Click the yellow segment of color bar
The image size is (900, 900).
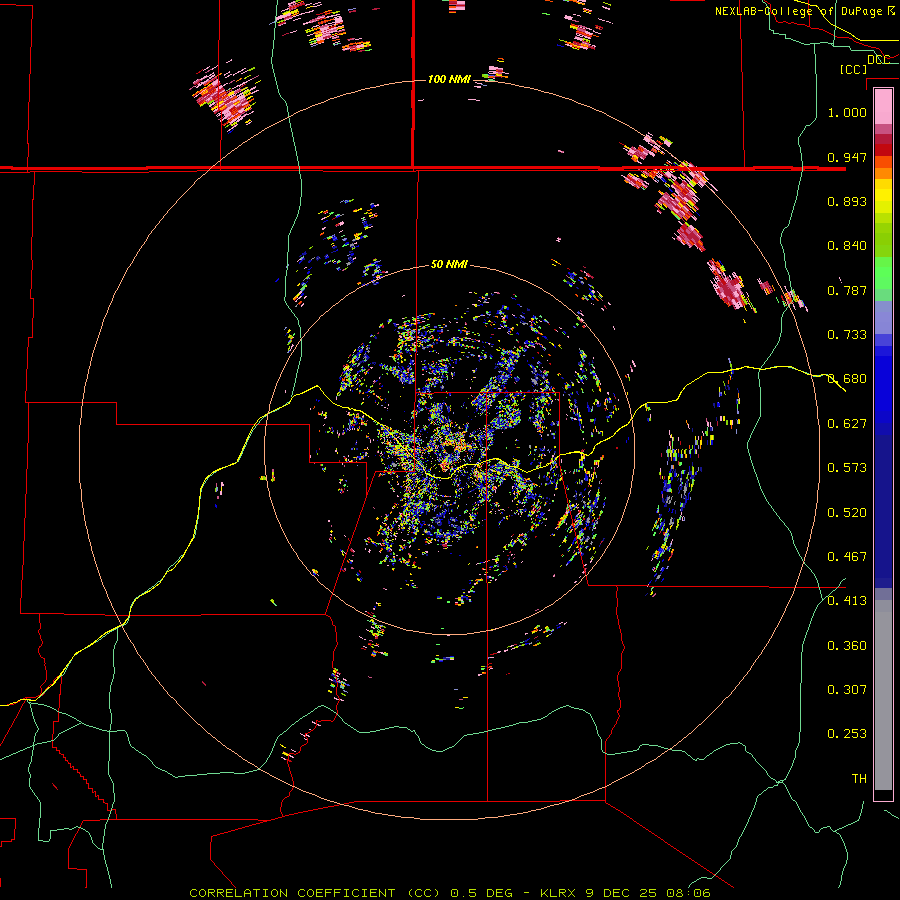tap(883, 196)
